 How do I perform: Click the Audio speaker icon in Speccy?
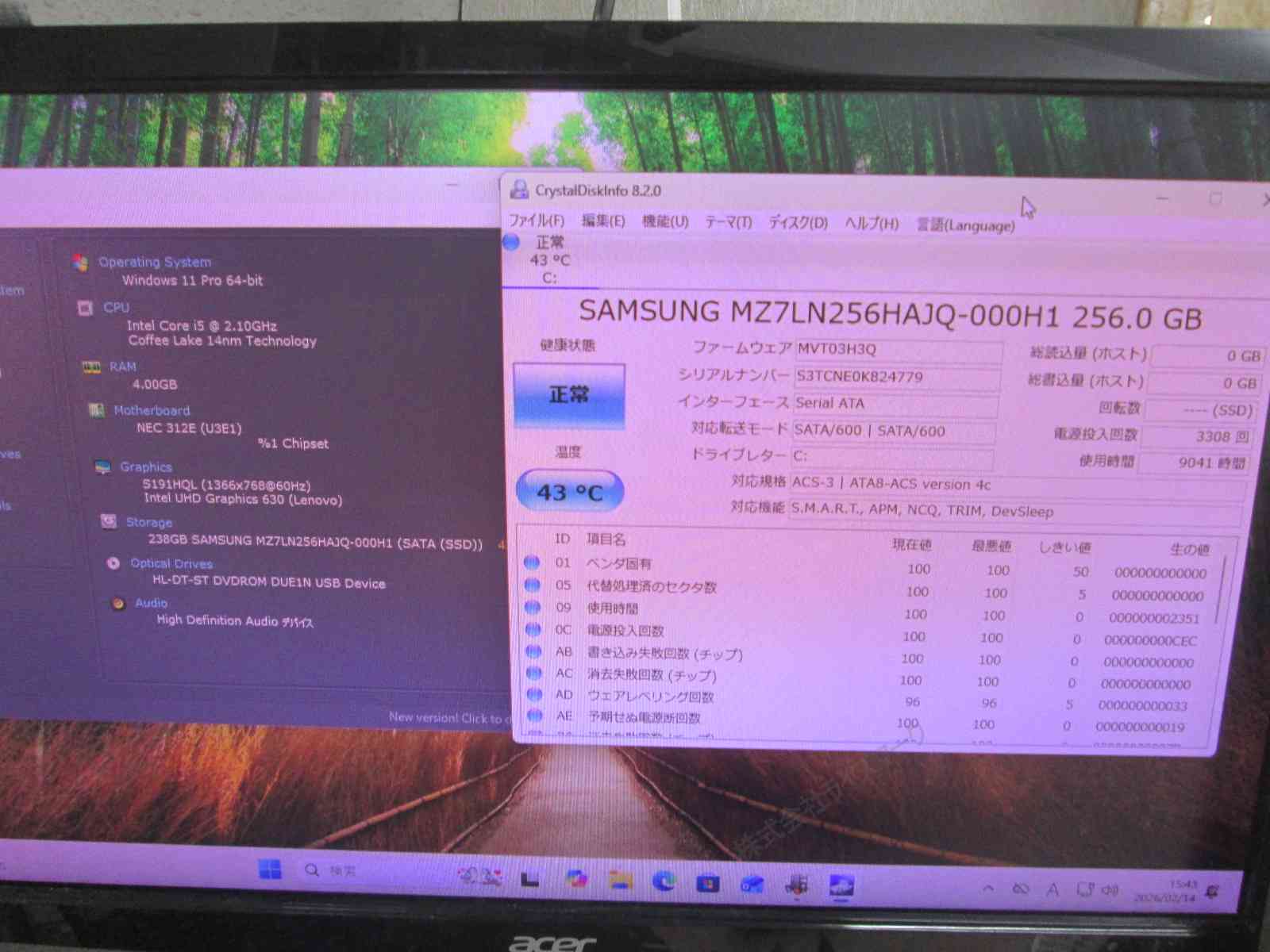click(x=118, y=603)
